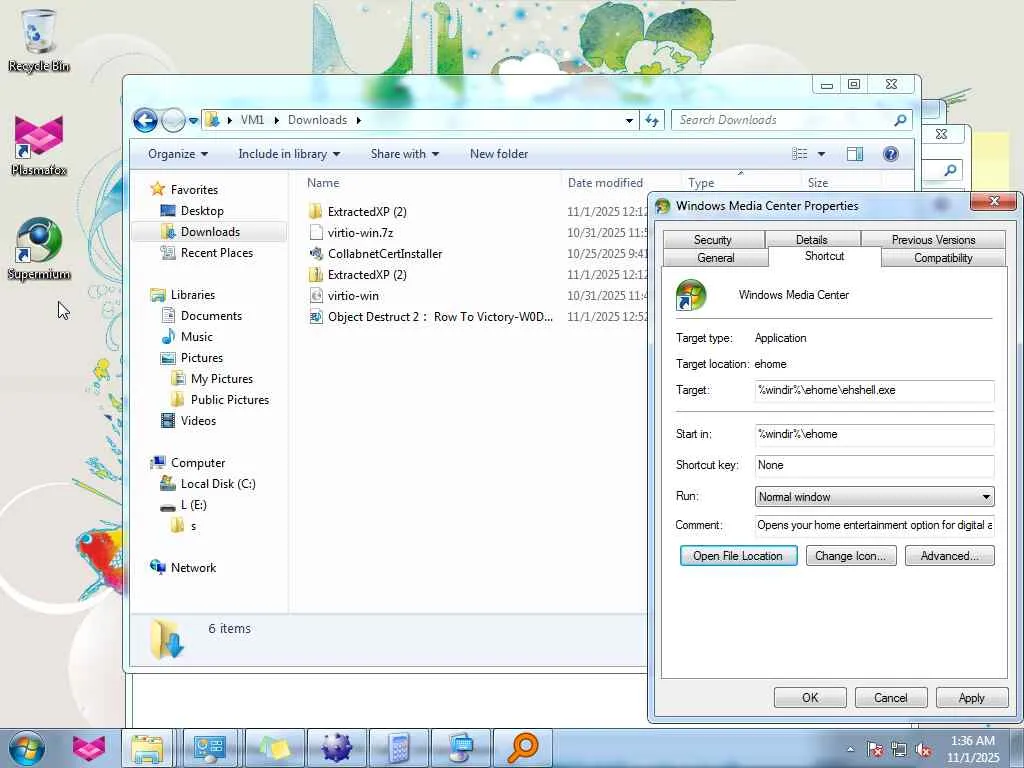Screen dimensions: 1024x768
Task: Open folder s under the L drive
Action: (x=193, y=526)
